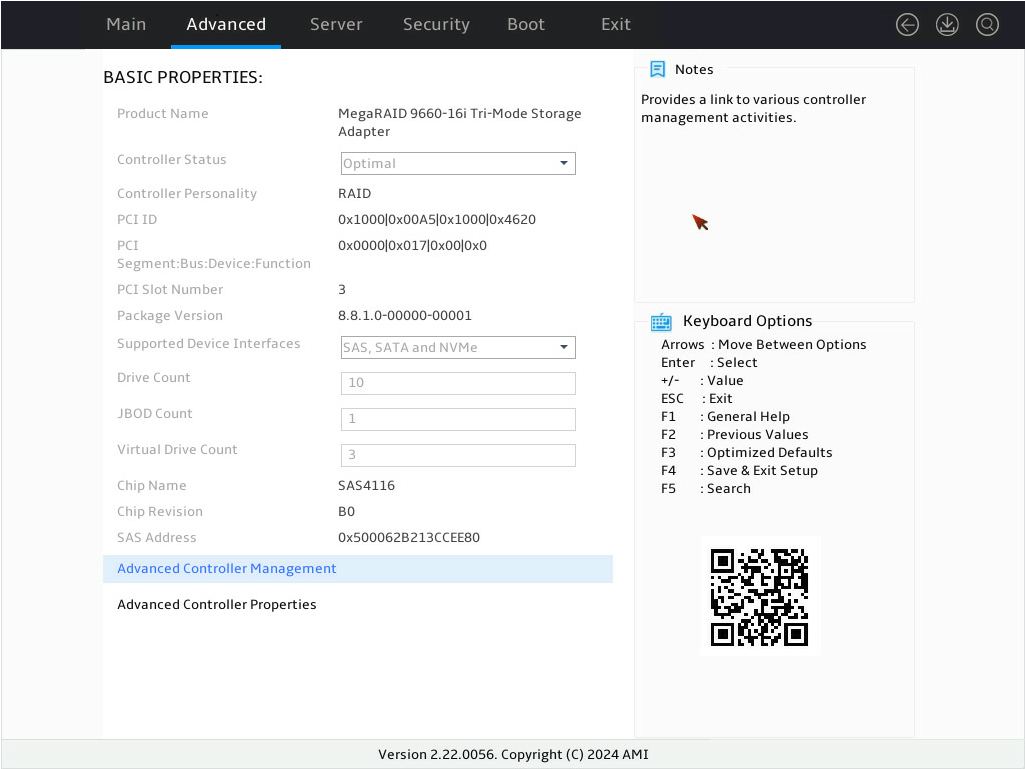Click the magnifier search icon in header

(x=987, y=25)
